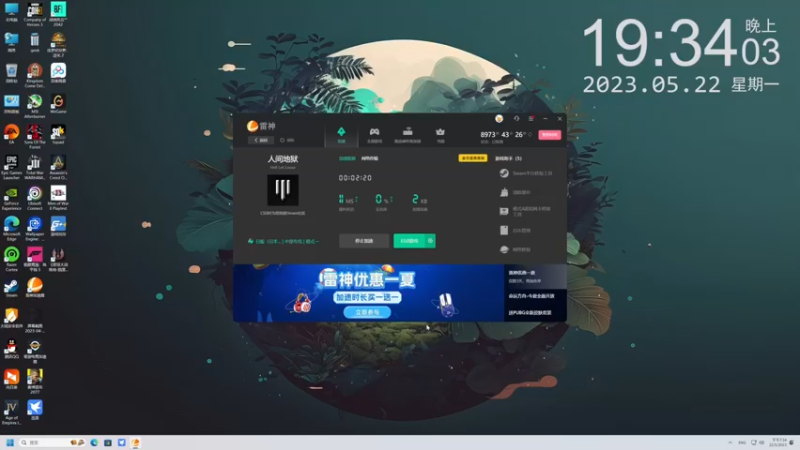Open the Windows Start menu

10,442
